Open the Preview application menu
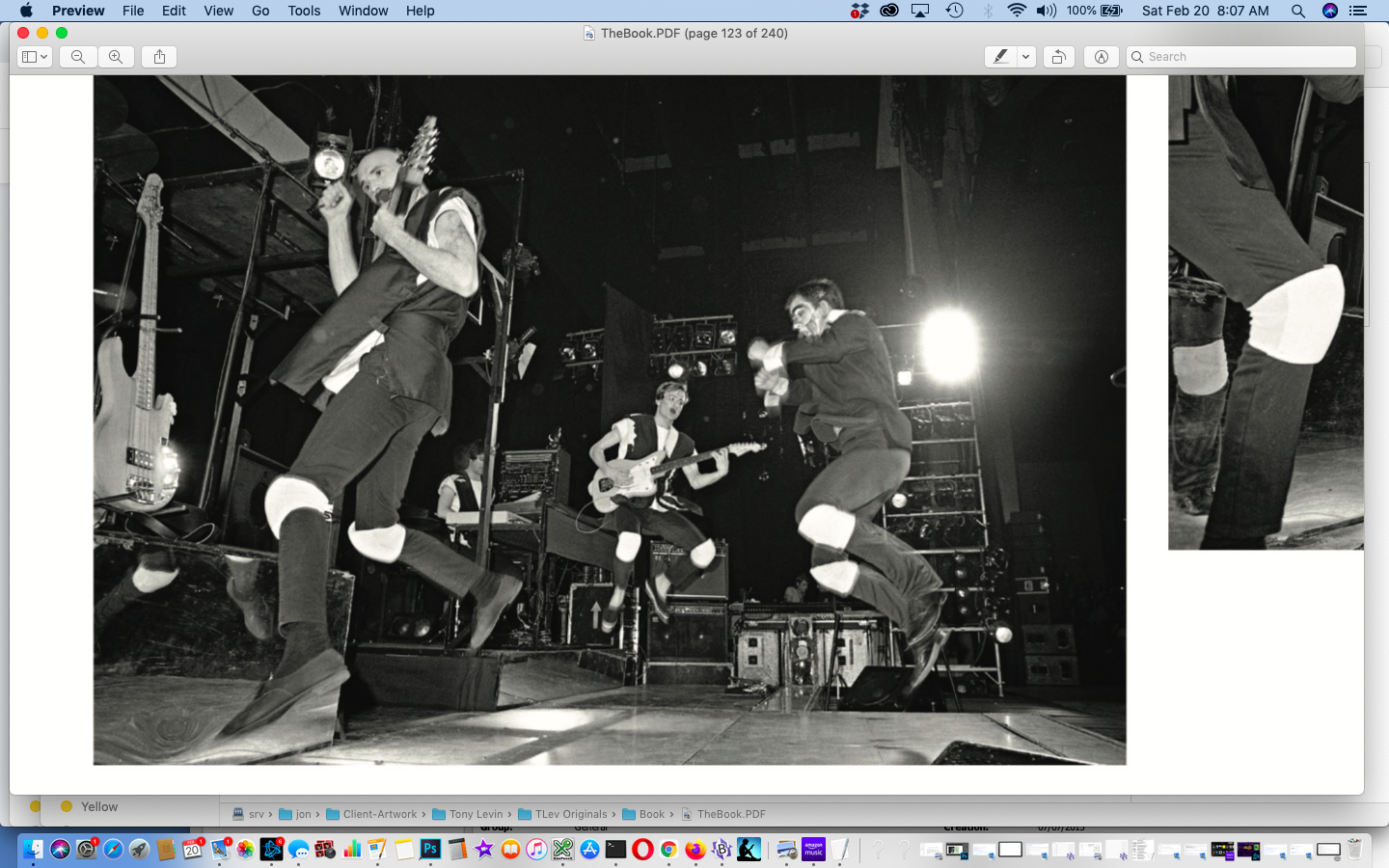Viewport: 1389px width, 868px height. tap(78, 11)
